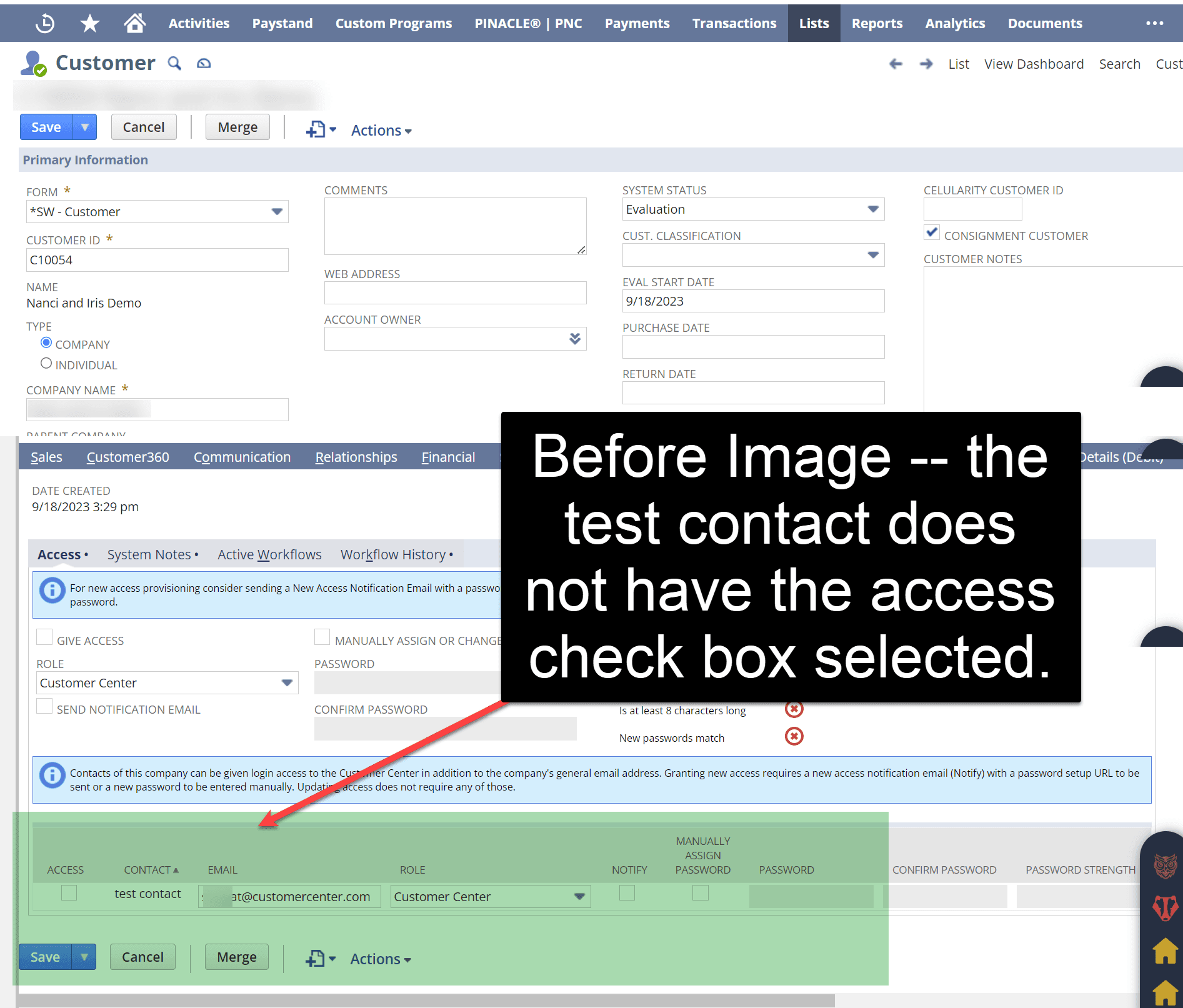The image size is (1183, 1008).
Task: Expand the top Save button dropdown arrow
Action: [85, 127]
